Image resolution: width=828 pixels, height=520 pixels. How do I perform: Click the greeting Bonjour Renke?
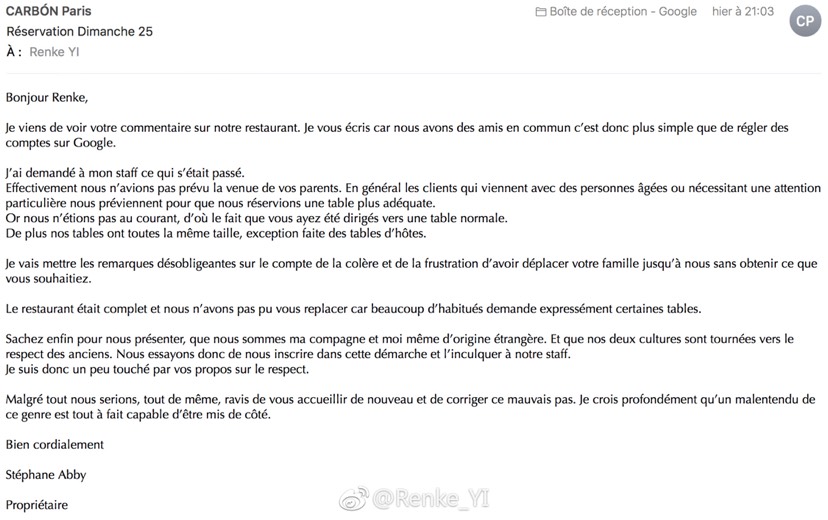click(47, 98)
